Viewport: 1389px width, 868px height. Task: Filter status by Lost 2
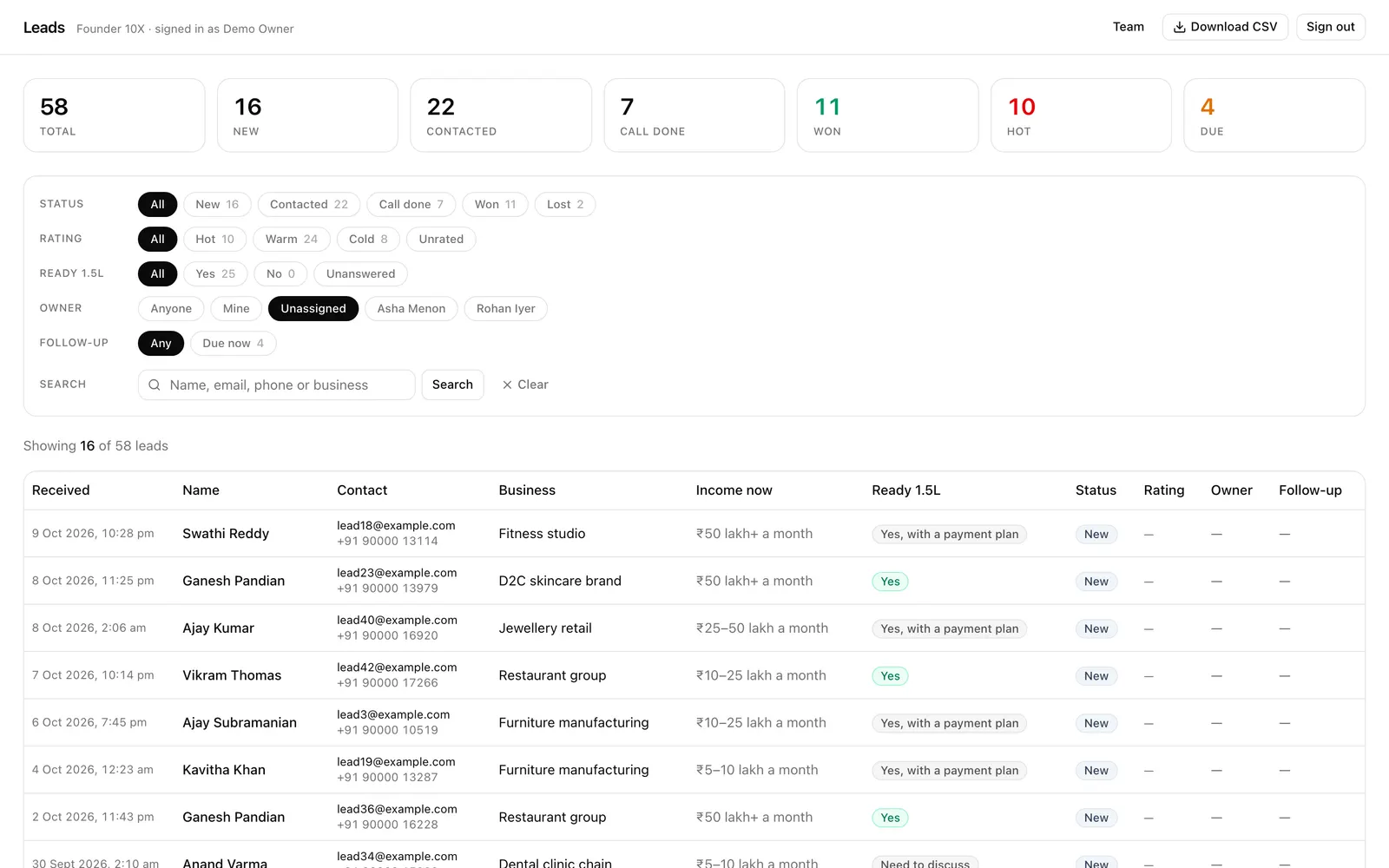click(565, 204)
